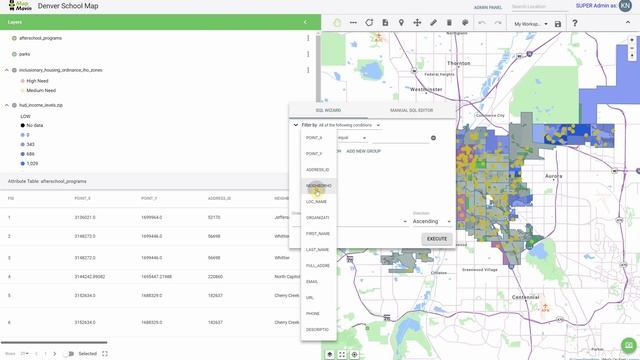Image resolution: width=640 pixels, height=360 pixels.
Task: Choose LOC_NAME from field list
Action: (x=318, y=202)
